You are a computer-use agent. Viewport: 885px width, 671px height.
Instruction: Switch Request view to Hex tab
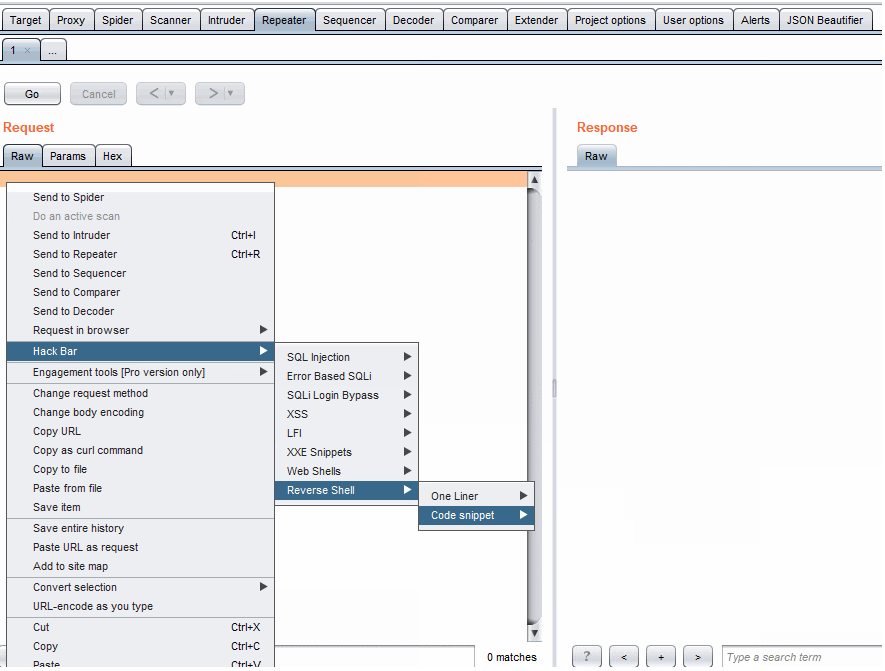(x=112, y=156)
